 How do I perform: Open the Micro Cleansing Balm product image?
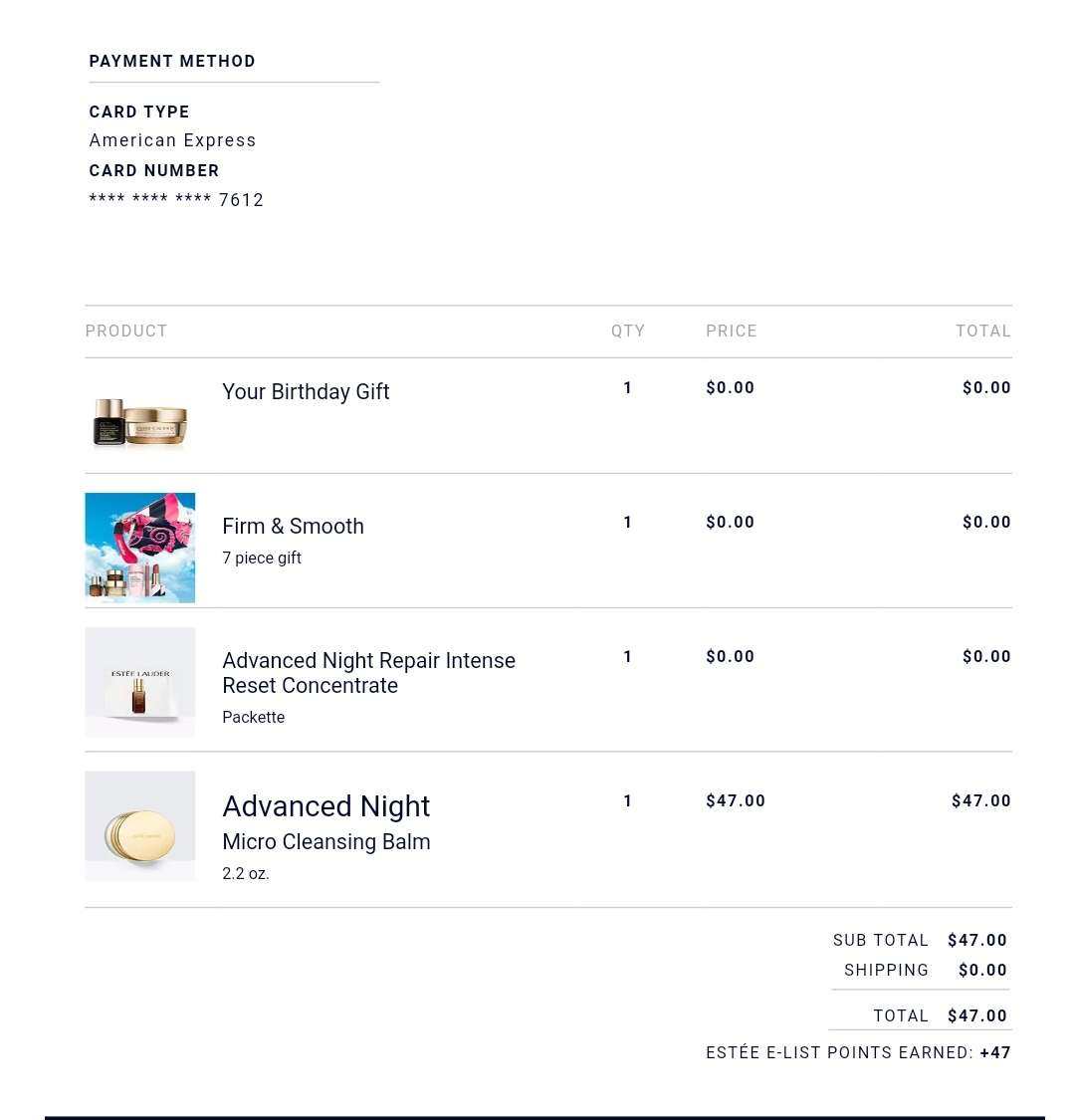click(140, 825)
